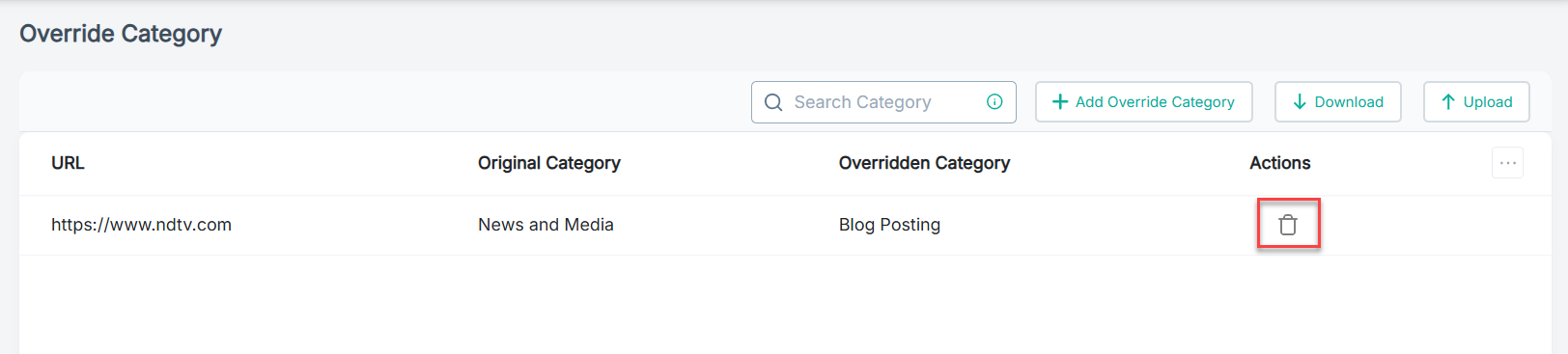Click the Override Category page title
1568x354 pixels.
121,34
